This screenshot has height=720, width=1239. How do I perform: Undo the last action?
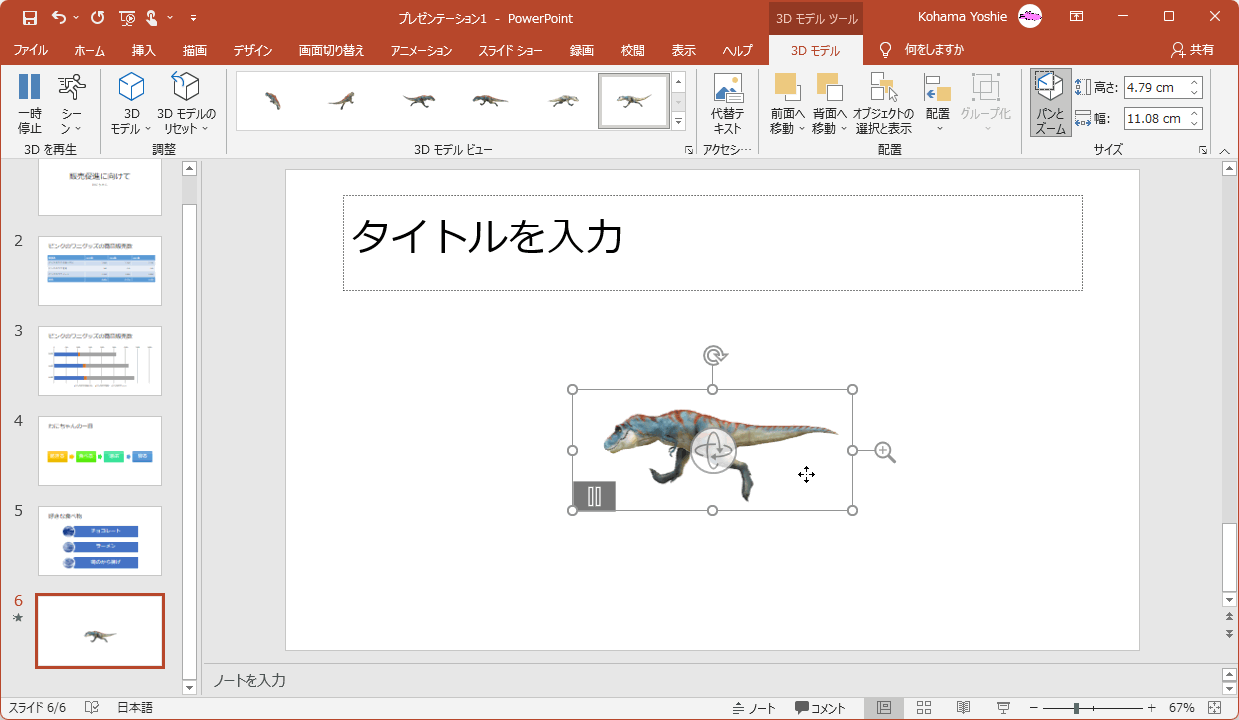59,17
